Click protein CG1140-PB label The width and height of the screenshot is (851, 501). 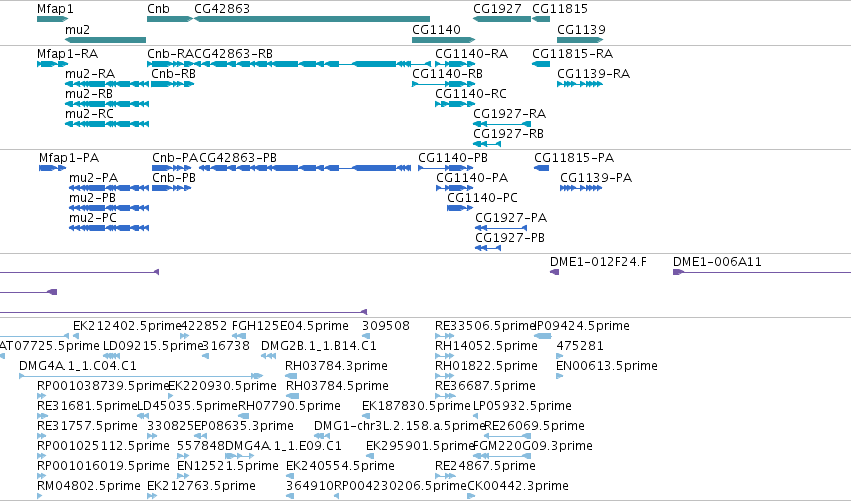click(x=453, y=158)
